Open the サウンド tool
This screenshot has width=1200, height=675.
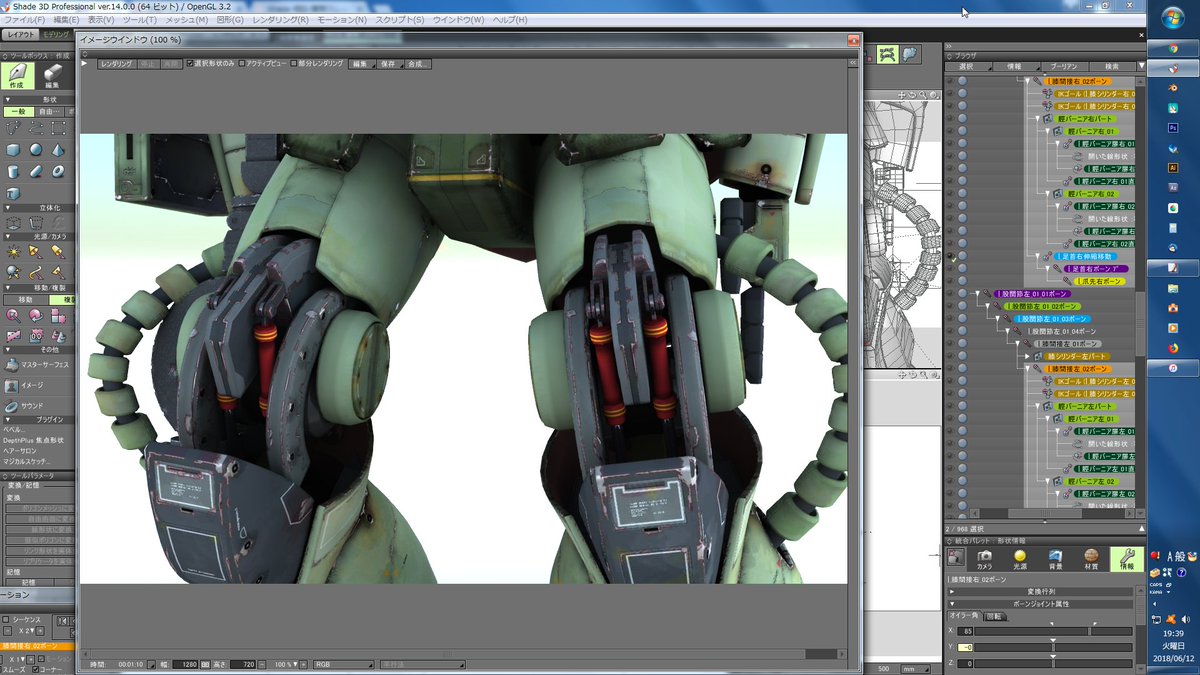pos(24,406)
